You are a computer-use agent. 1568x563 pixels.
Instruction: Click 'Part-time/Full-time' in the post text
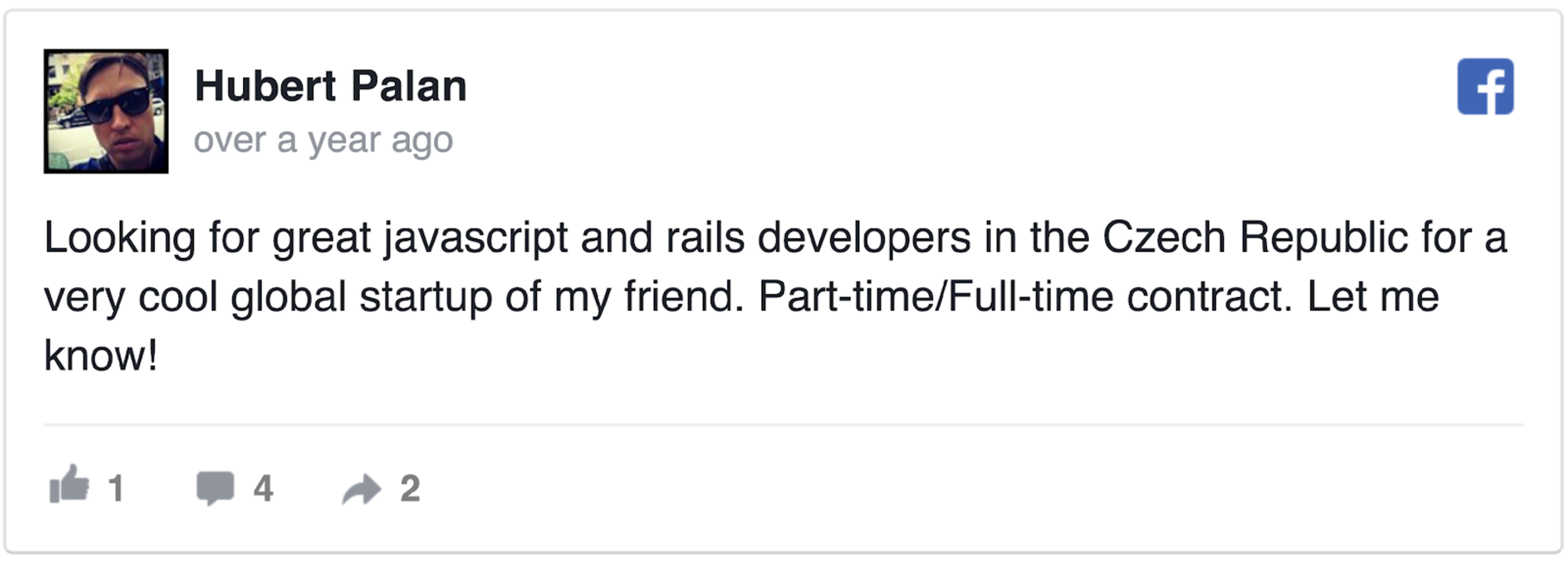pyautogui.click(x=935, y=296)
